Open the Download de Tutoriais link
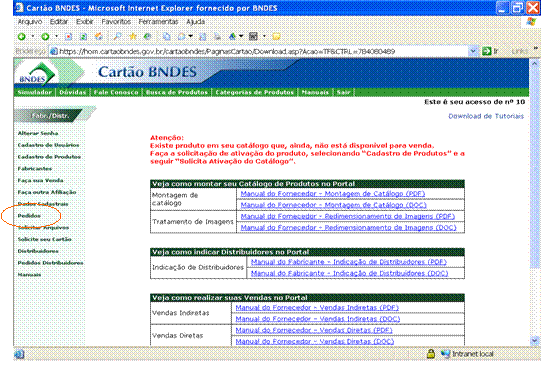This screenshot has width=541, height=377. [486, 116]
